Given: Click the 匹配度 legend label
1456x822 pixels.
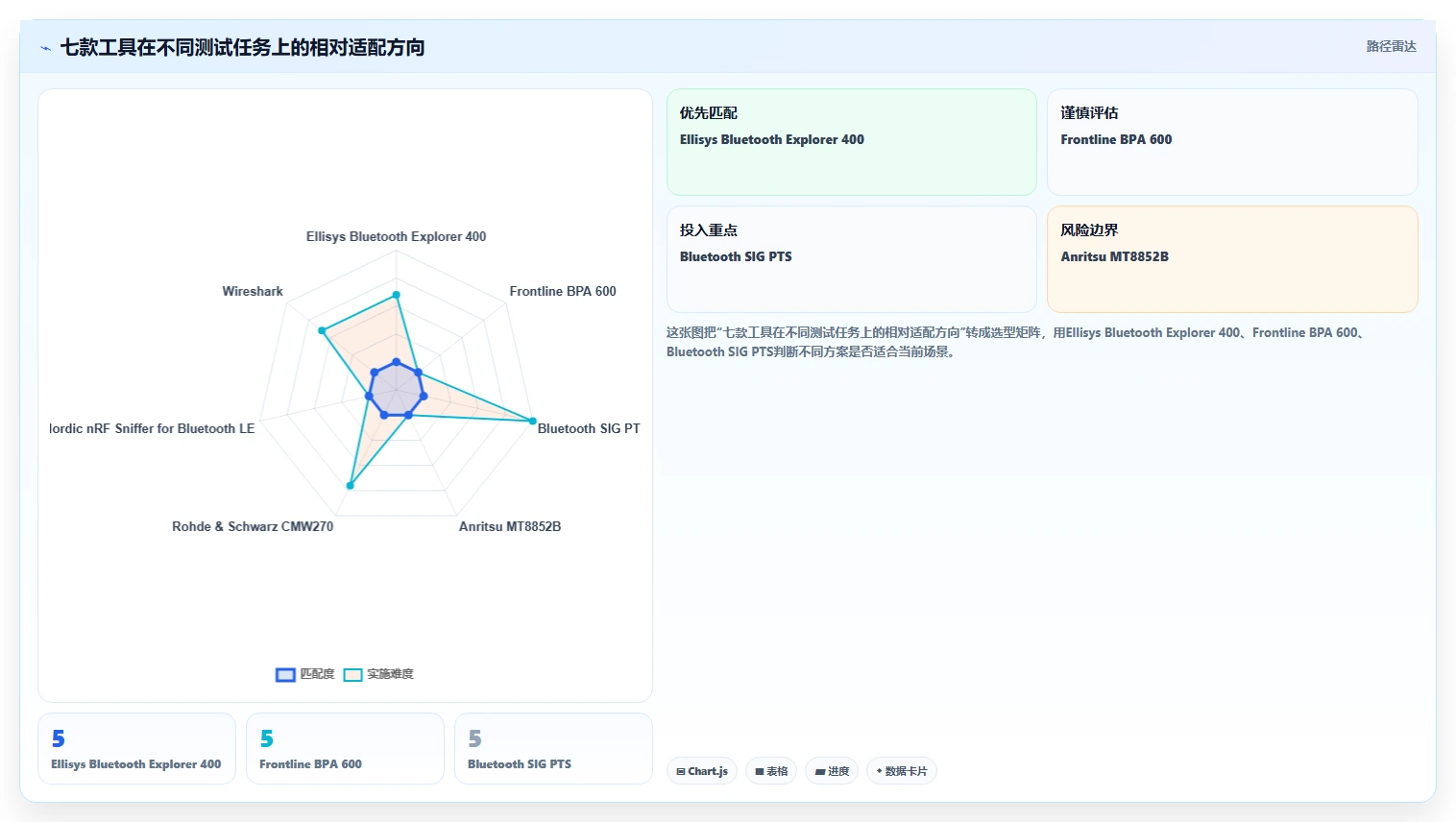Looking at the screenshot, I should [x=317, y=674].
